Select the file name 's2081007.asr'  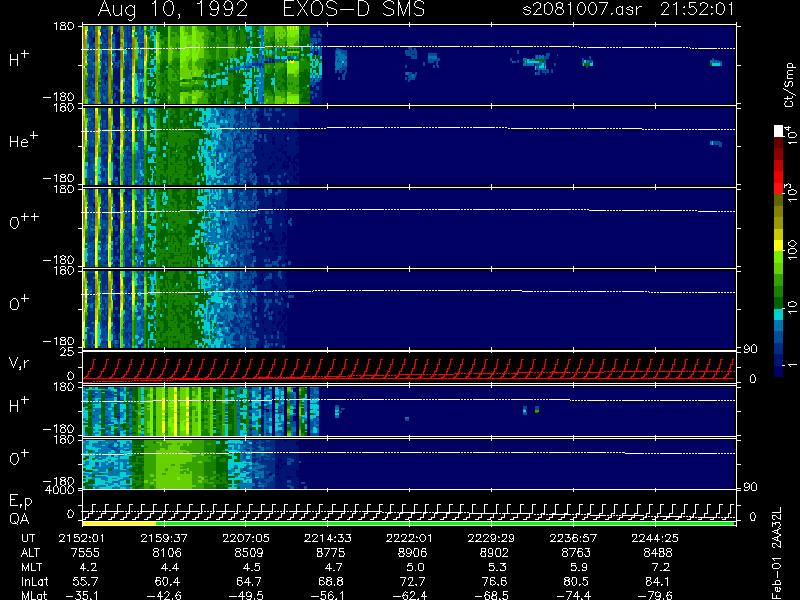pos(582,9)
